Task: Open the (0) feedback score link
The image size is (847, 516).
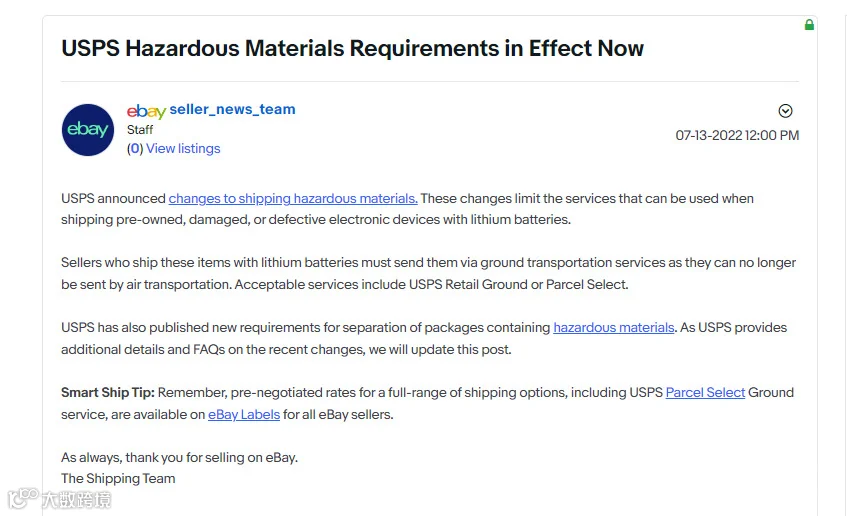Action: coord(135,149)
